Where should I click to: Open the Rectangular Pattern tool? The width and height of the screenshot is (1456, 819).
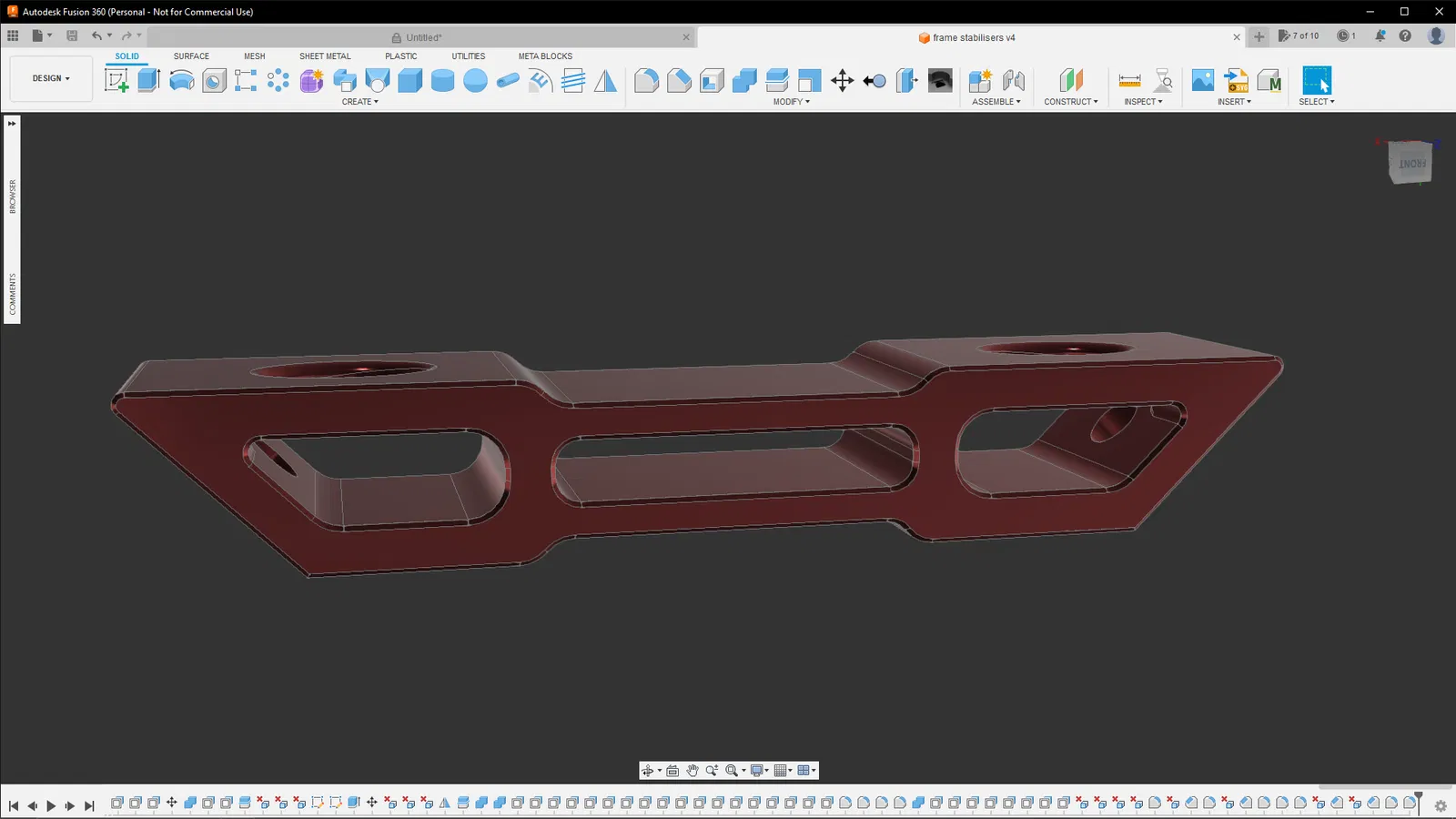(246, 80)
